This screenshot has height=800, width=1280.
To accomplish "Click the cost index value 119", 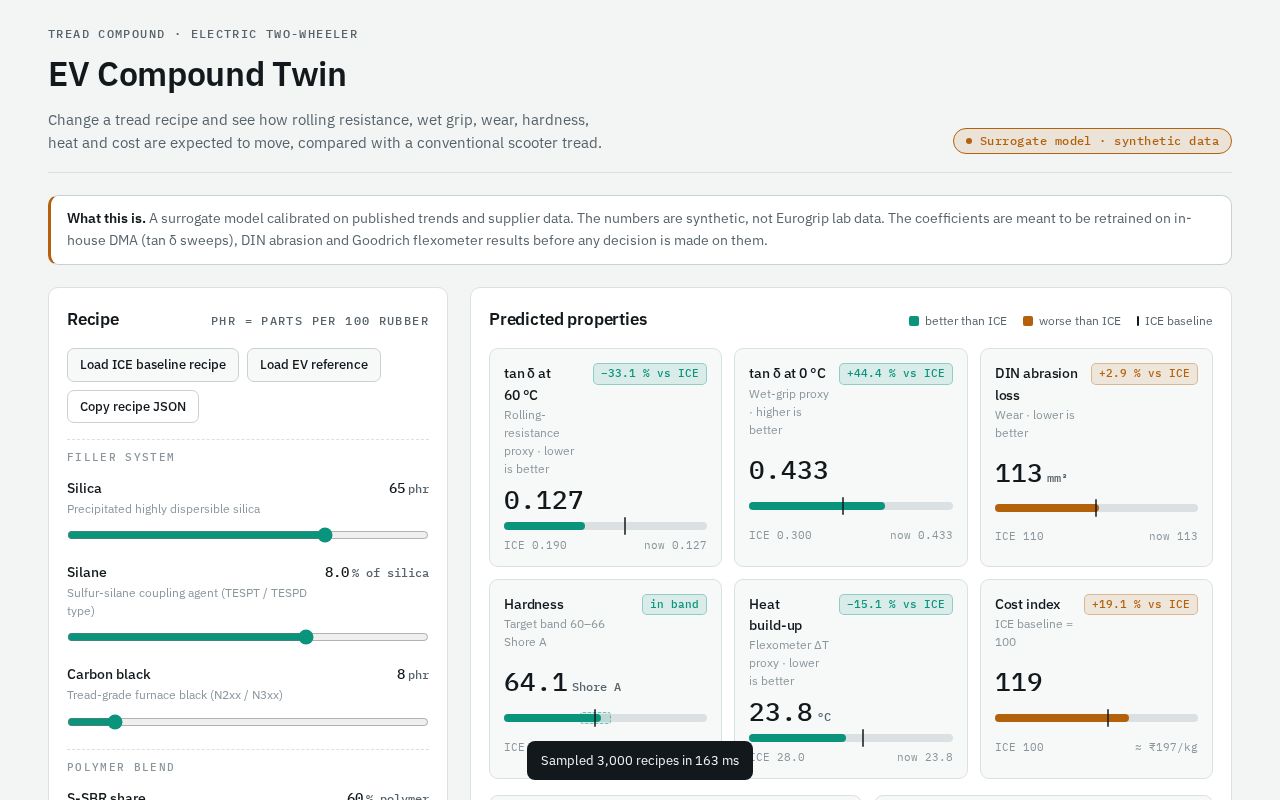I will (1018, 683).
